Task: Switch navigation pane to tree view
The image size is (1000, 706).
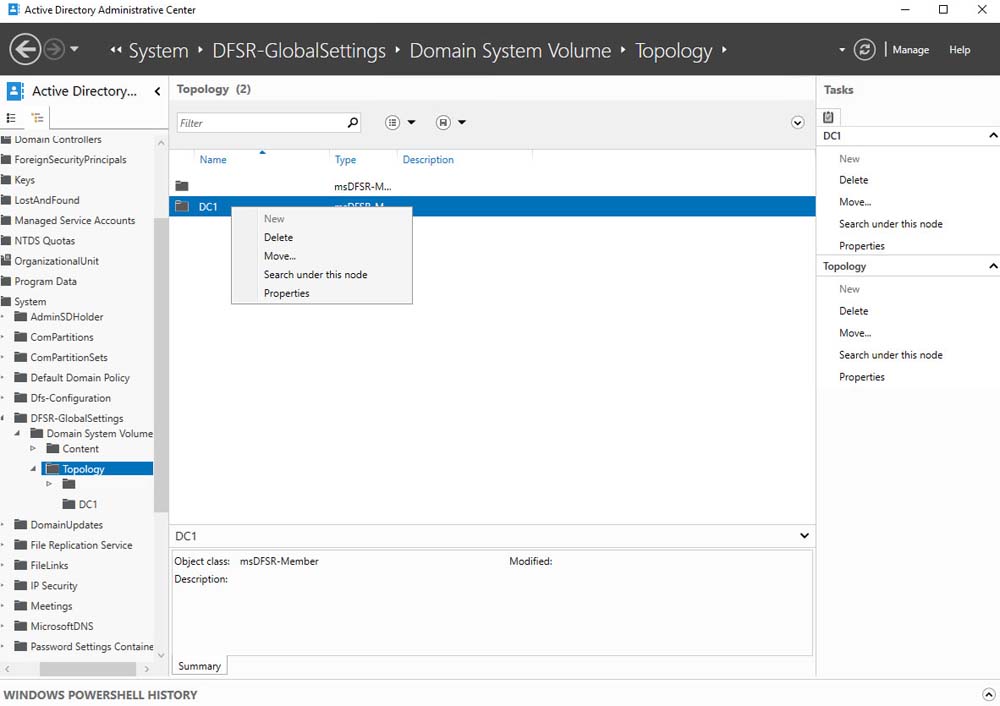Action: [38, 118]
